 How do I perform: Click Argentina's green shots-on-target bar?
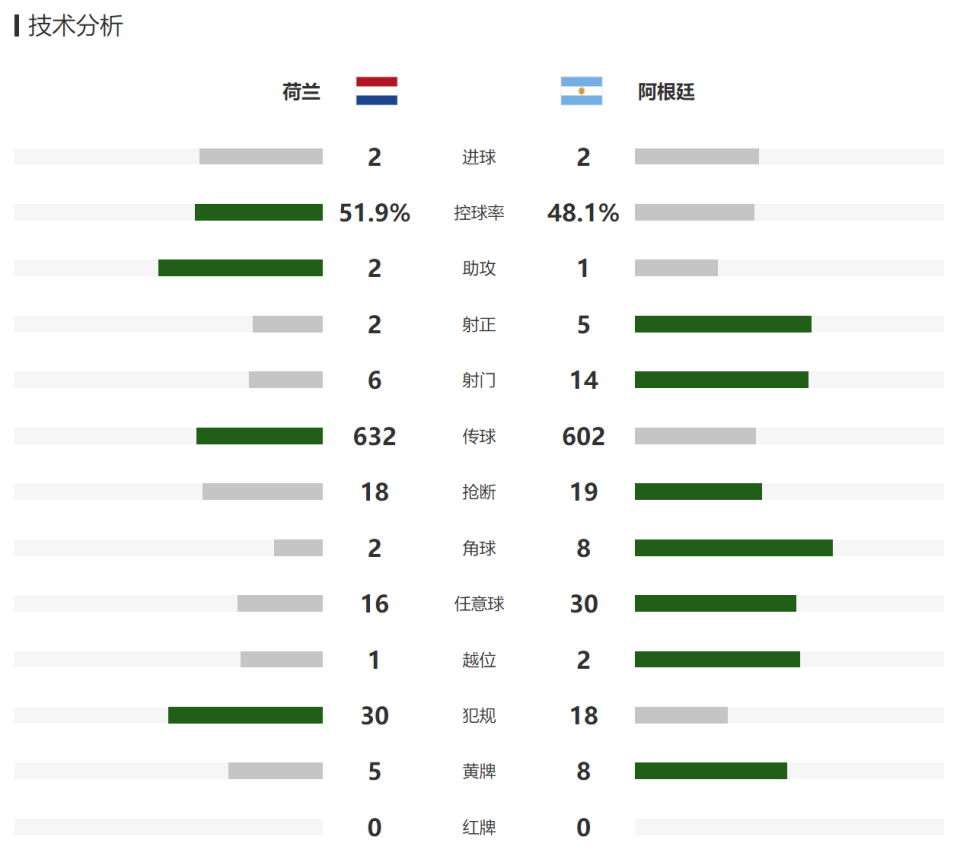723,324
